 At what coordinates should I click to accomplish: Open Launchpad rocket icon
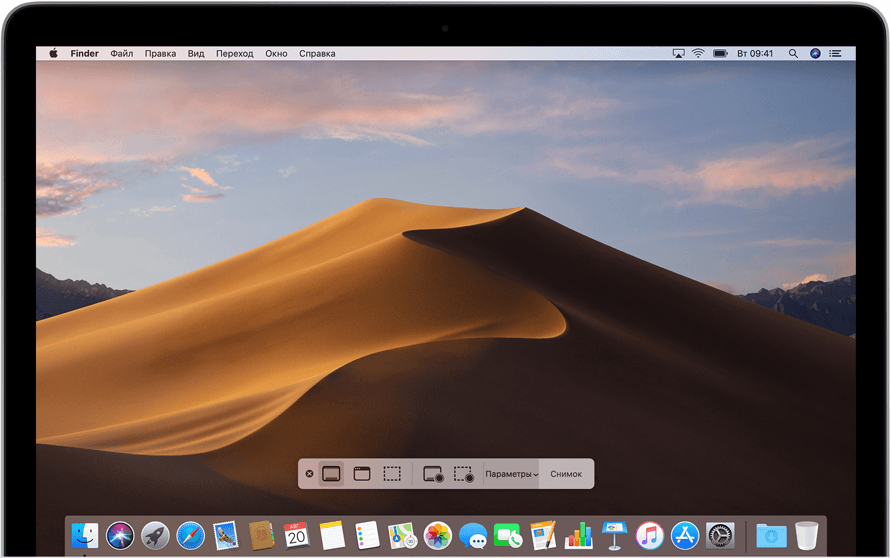(156, 535)
